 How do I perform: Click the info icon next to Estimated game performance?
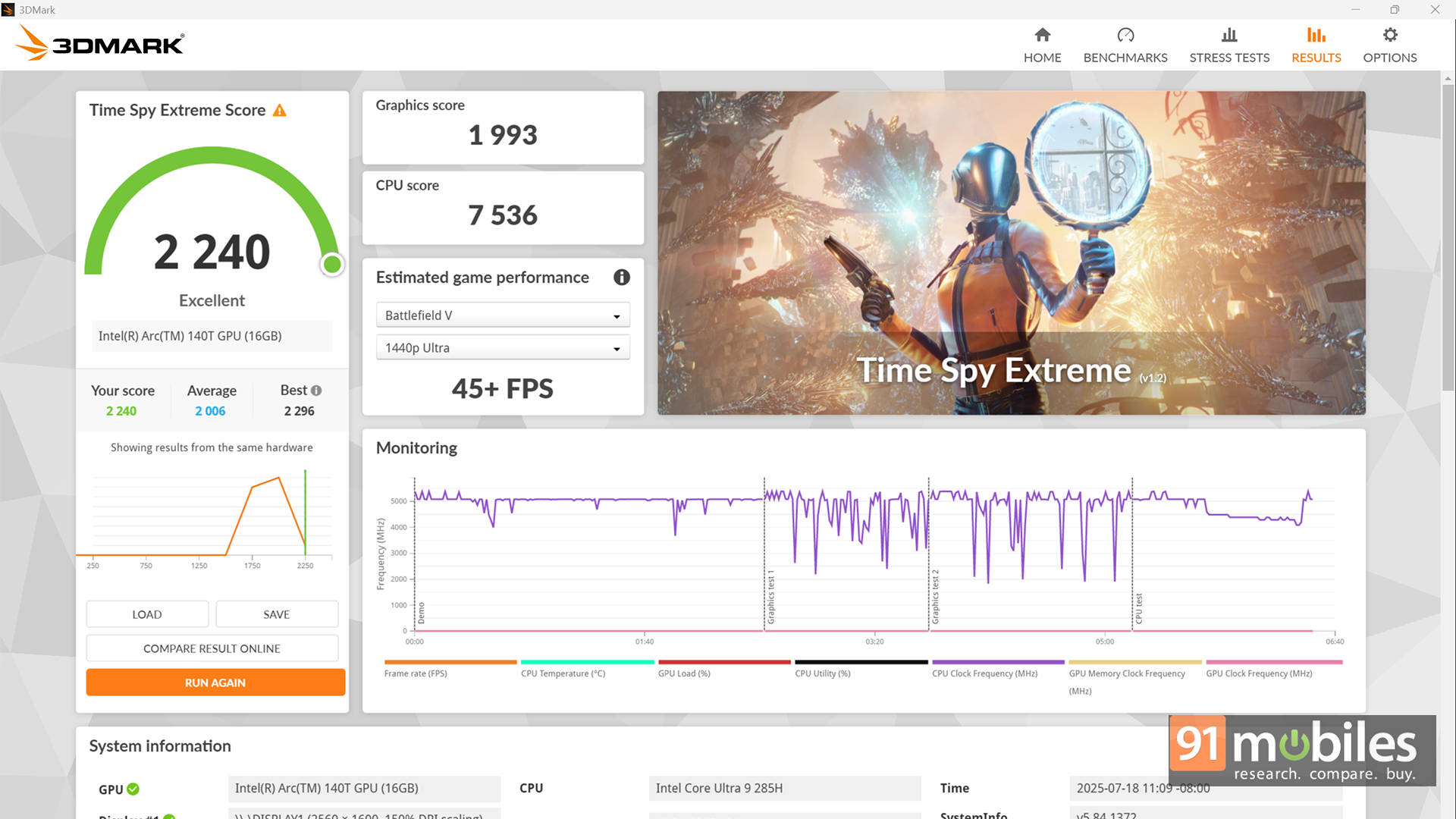[x=622, y=278]
